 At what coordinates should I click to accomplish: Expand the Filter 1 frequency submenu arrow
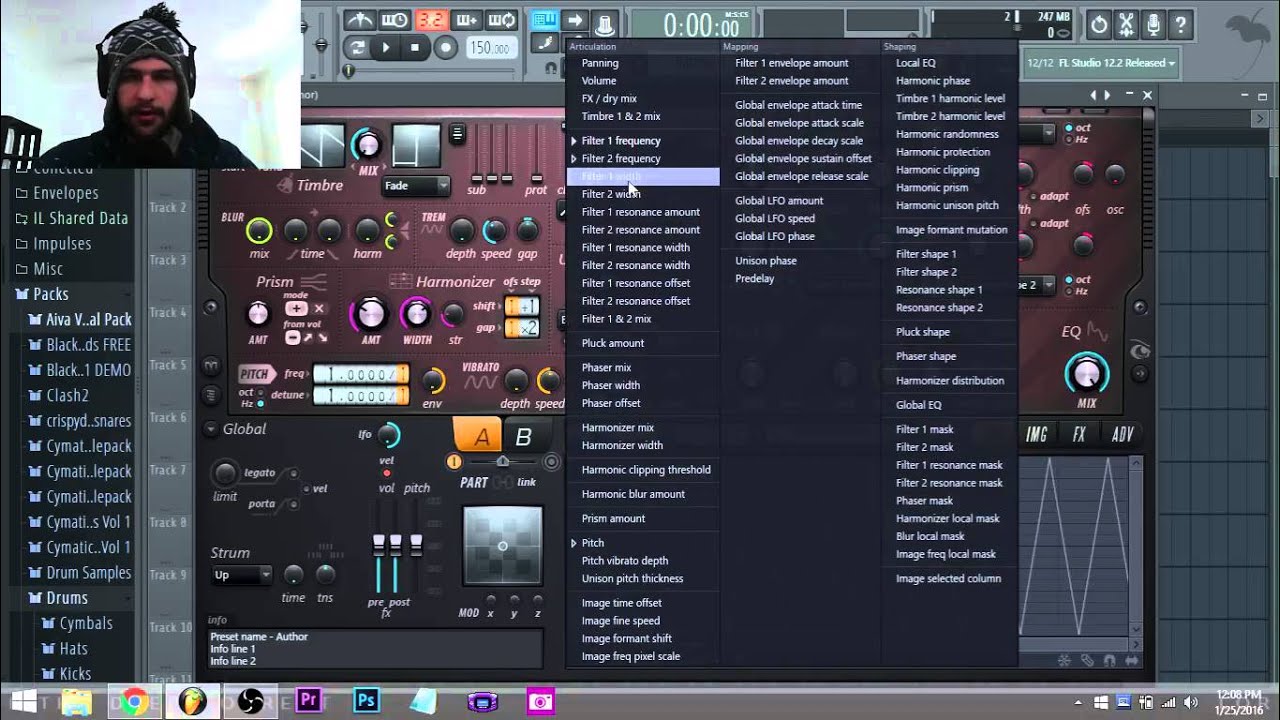pyautogui.click(x=574, y=141)
